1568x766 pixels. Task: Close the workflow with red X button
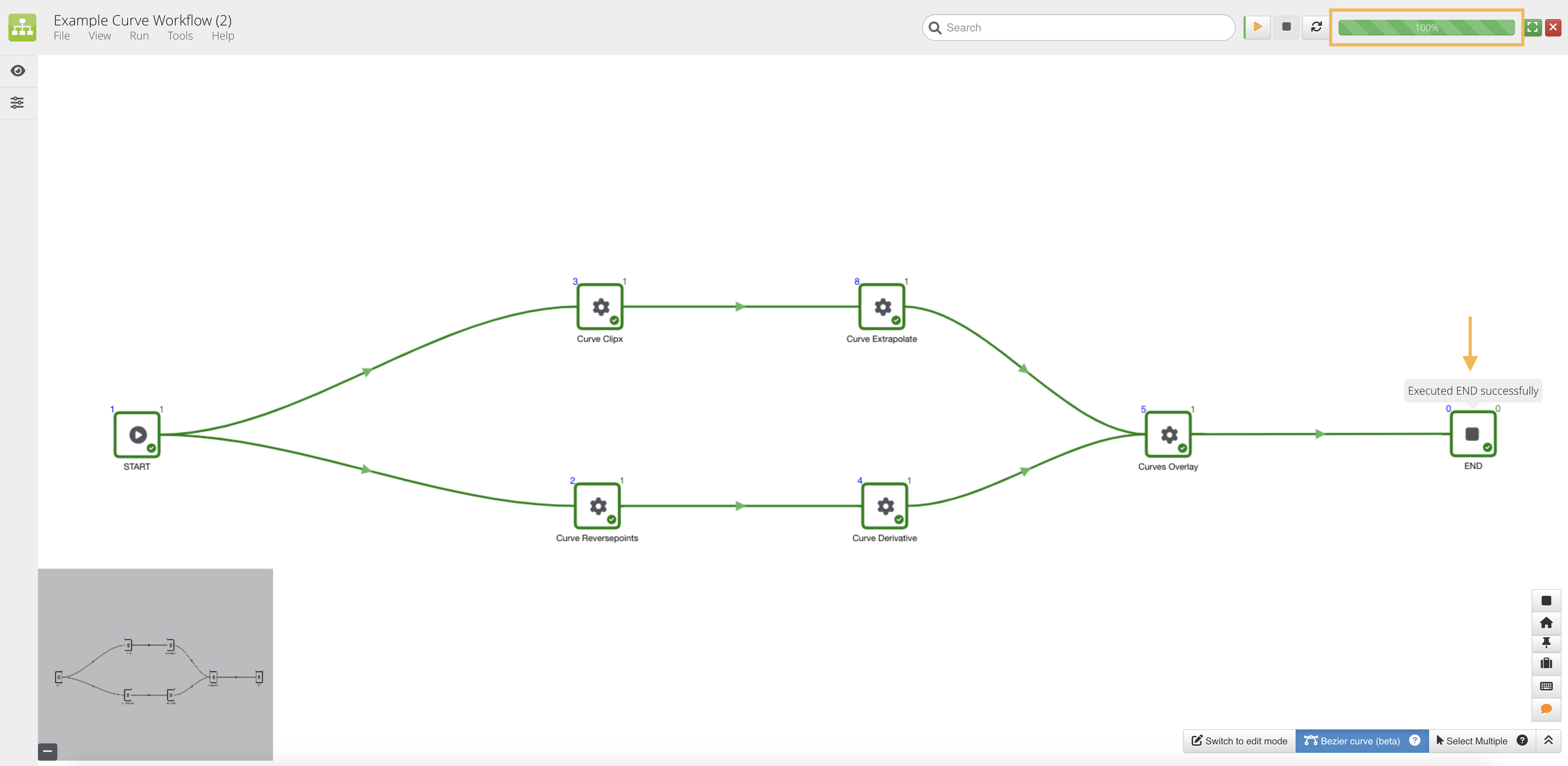[1553, 27]
